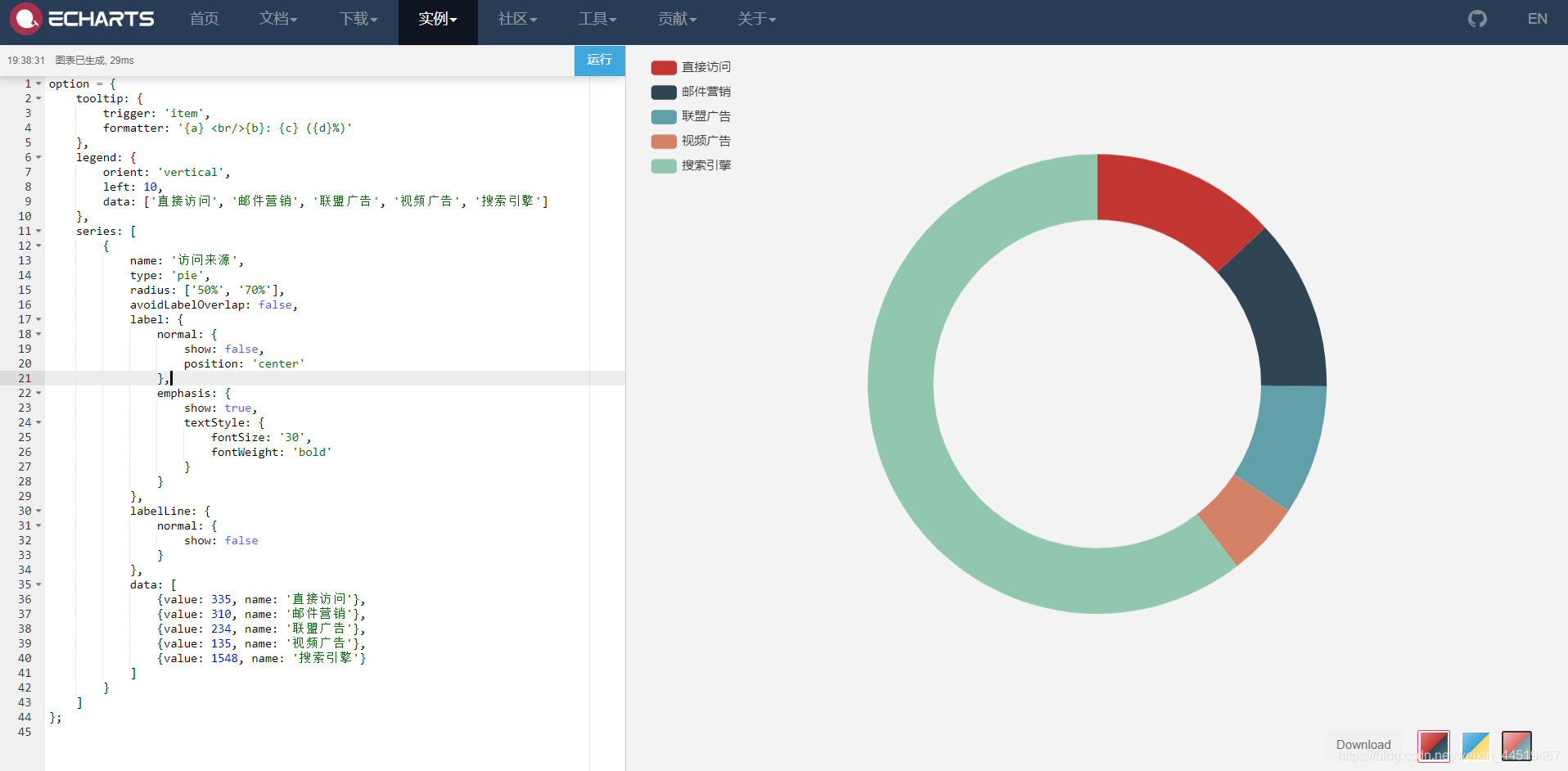Screen dimensions: 1568x771
Task: Click the Download button
Action: pyautogui.click(x=1363, y=745)
